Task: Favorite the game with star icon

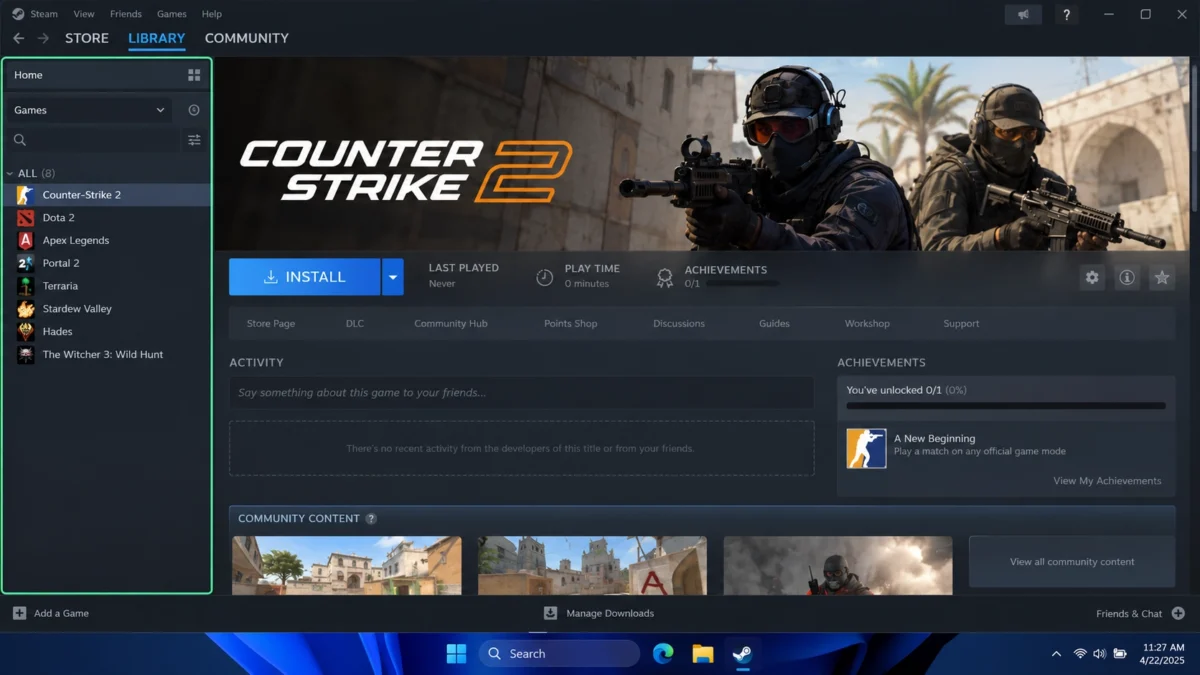Action: click(x=1161, y=278)
